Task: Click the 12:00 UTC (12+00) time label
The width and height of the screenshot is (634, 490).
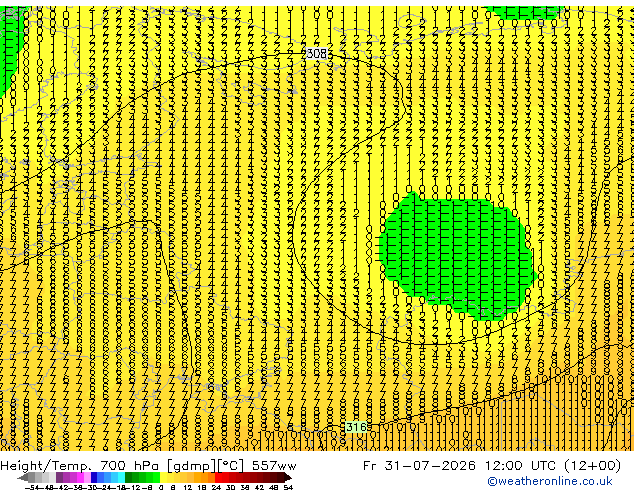Action: pos(553,466)
